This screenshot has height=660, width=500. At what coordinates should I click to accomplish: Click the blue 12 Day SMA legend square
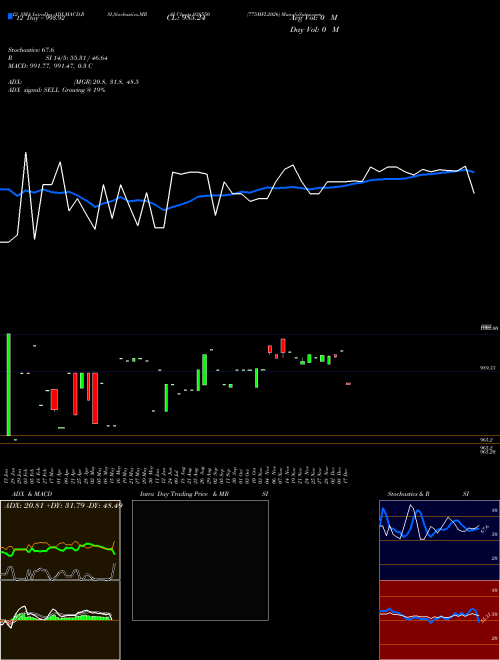click(x=10, y=17)
